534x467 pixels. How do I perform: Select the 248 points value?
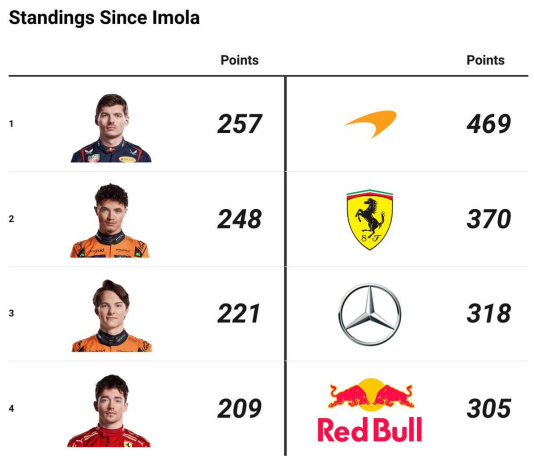click(x=240, y=219)
